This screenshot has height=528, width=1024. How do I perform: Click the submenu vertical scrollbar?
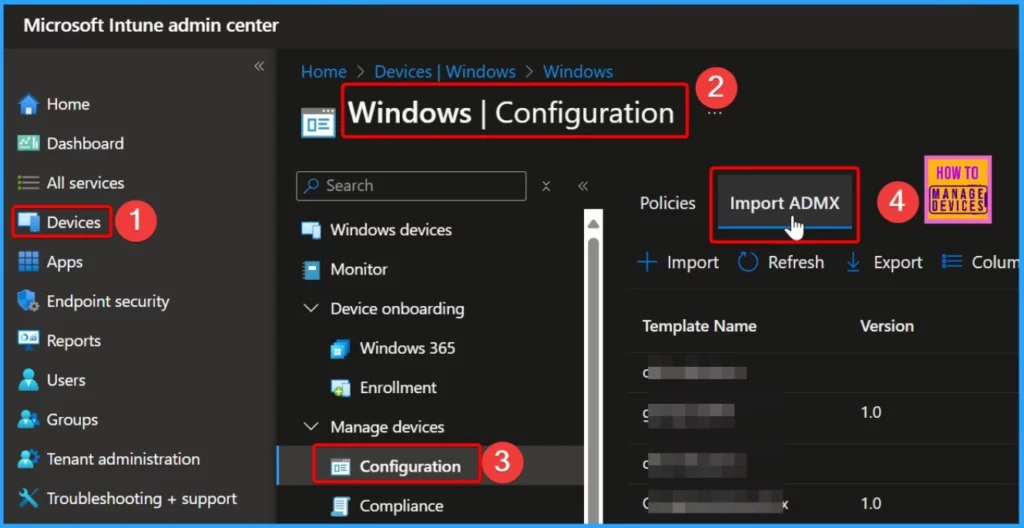[x=593, y=379]
